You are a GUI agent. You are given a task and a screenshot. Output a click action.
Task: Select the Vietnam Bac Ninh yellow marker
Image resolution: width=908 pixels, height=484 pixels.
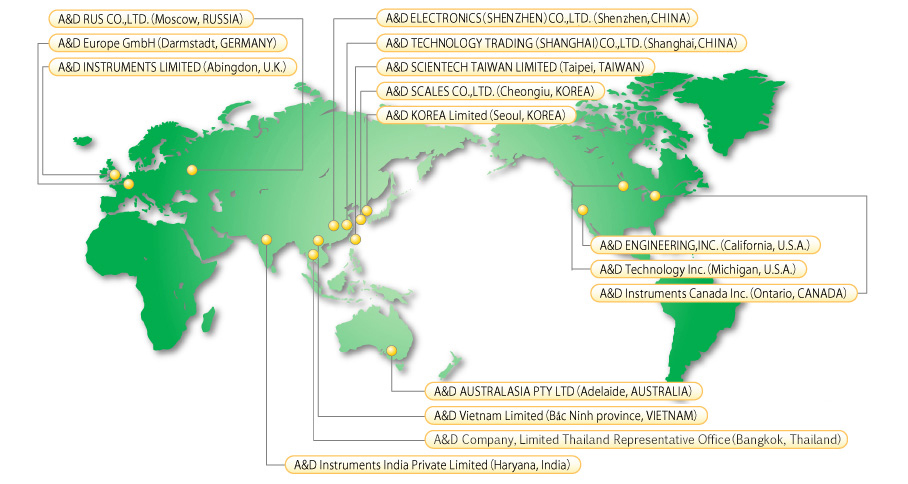point(318,241)
